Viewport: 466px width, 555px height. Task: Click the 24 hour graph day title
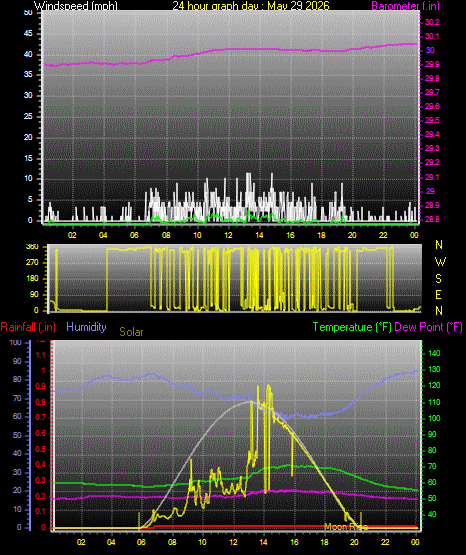point(251,6)
